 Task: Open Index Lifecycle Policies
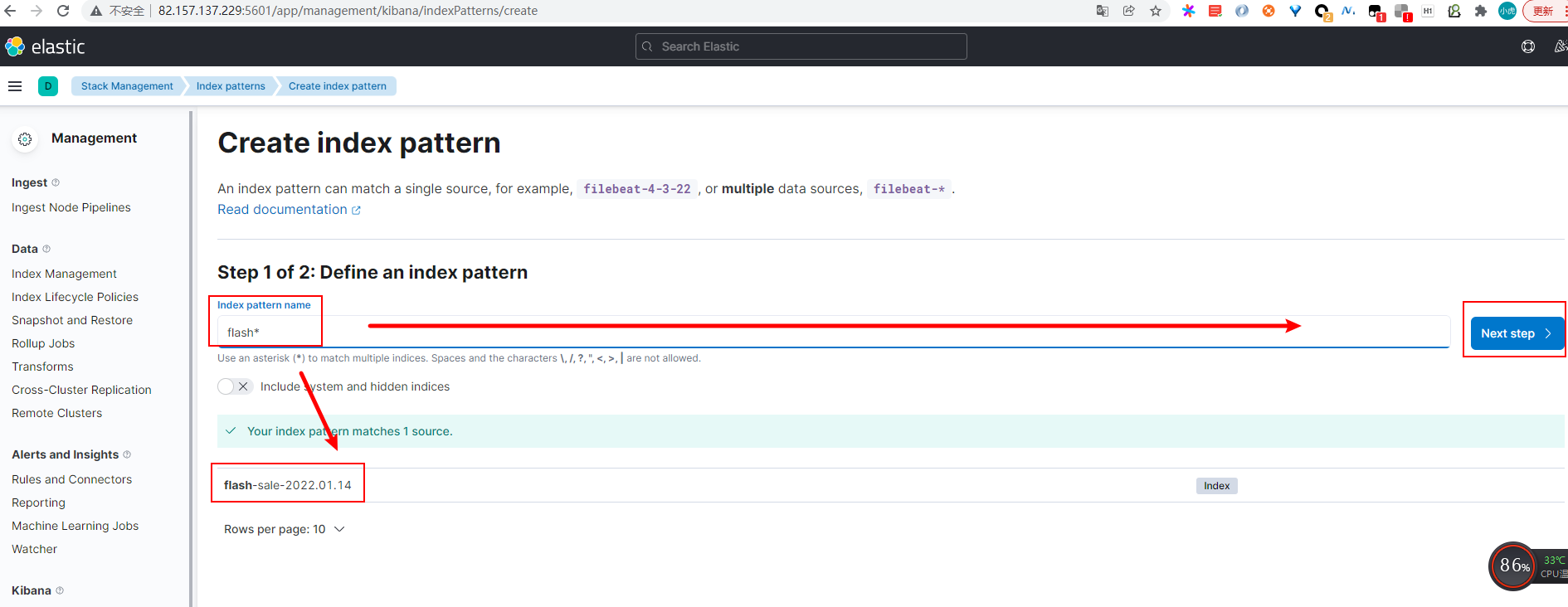pos(75,297)
